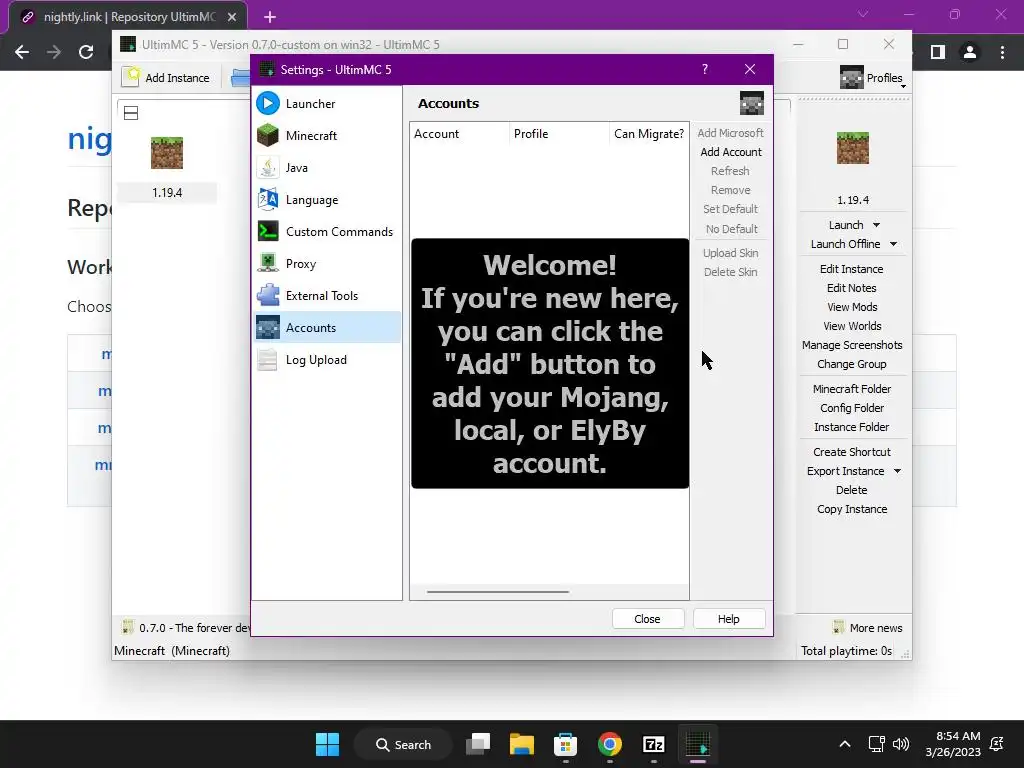Open 7-Zip from the taskbar

coord(654,744)
